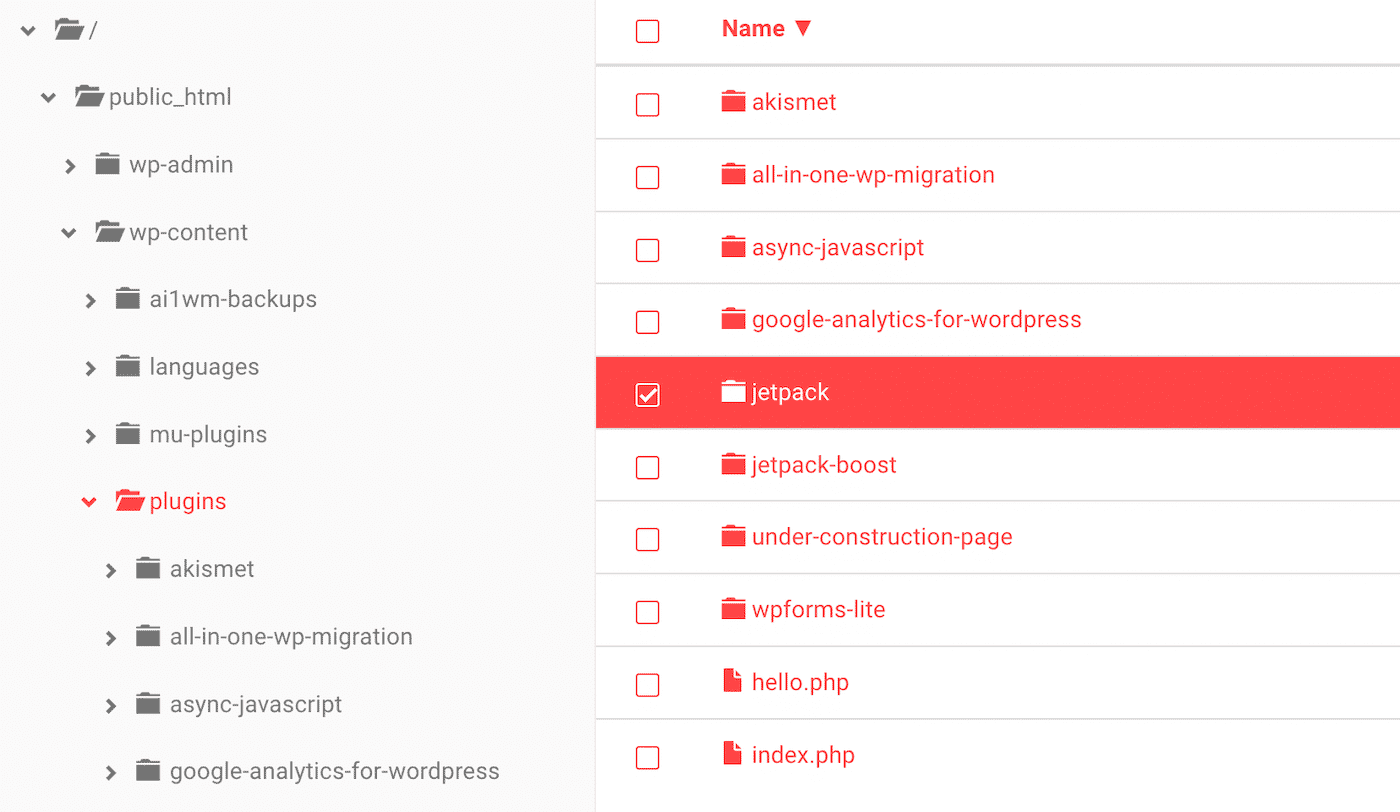1400x812 pixels.
Task: Collapse the plugins tree node
Action: [x=89, y=502]
